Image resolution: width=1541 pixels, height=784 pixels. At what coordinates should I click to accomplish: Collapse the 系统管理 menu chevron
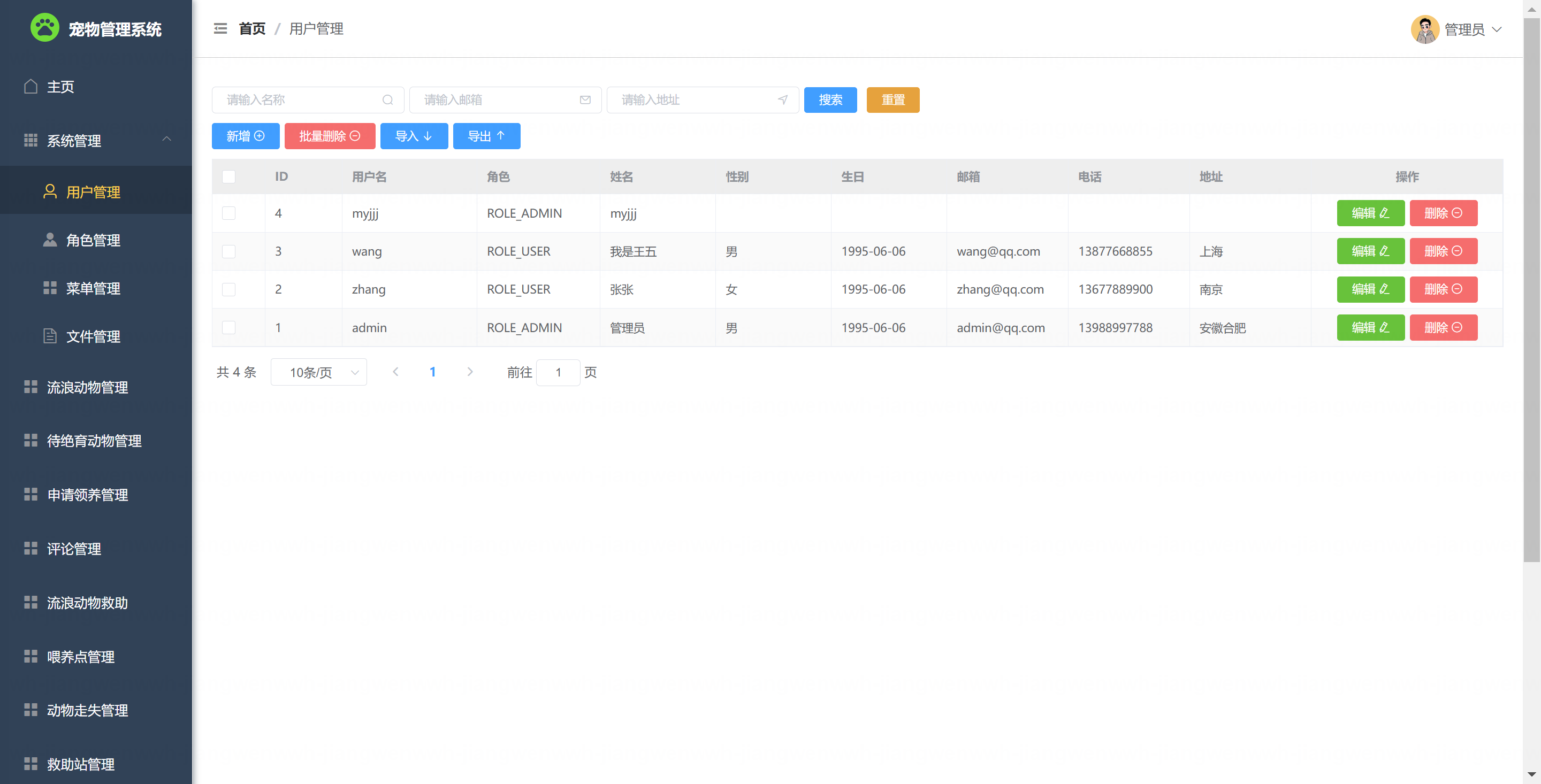[167, 140]
